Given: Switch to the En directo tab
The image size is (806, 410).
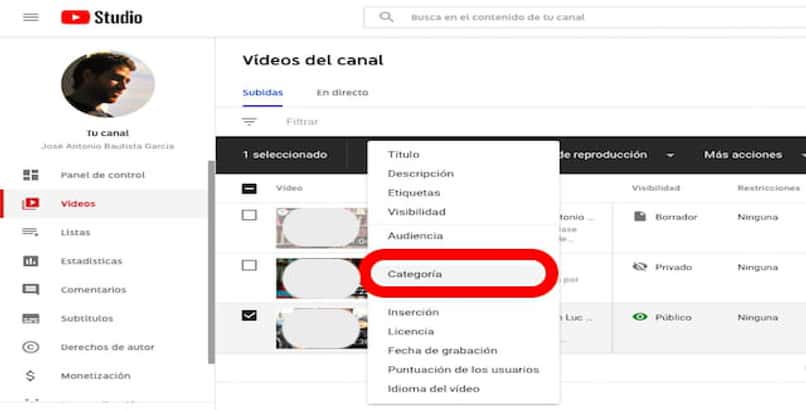Looking at the screenshot, I should tap(342, 93).
